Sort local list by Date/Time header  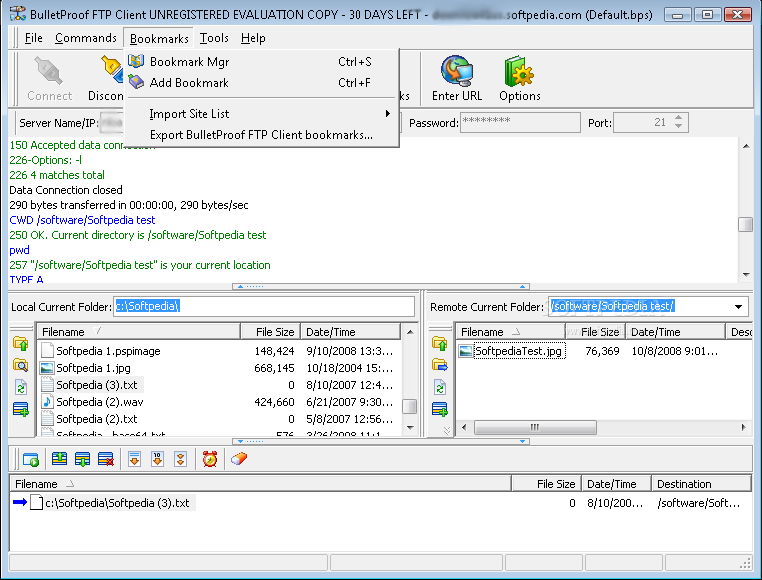click(x=350, y=332)
